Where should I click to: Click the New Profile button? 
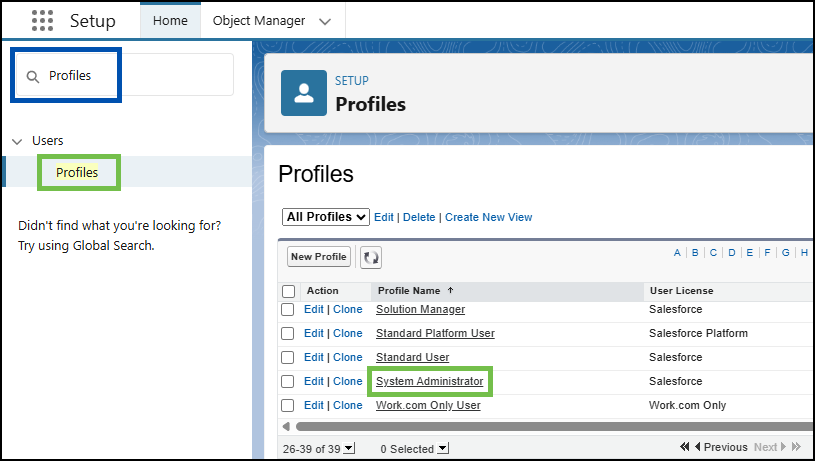click(319, 257)
